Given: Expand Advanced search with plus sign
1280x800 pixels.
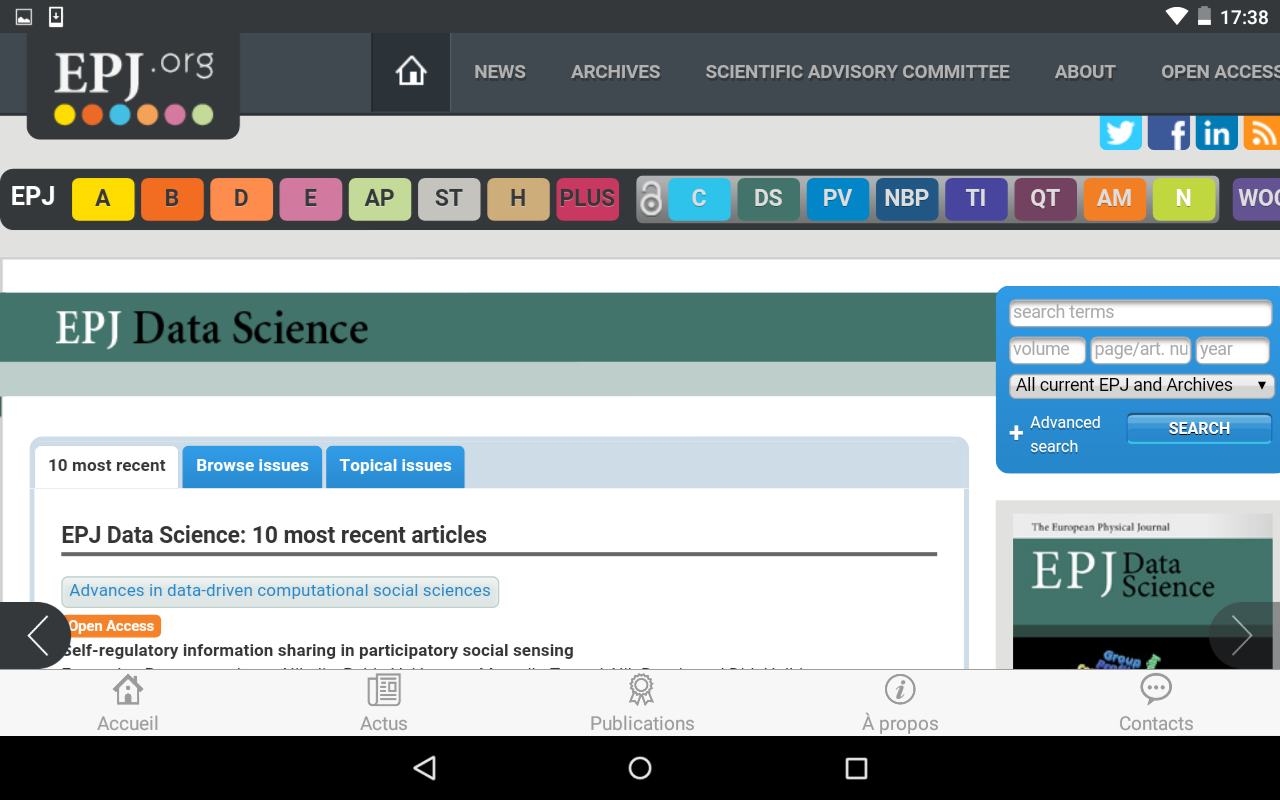Looking at the screenshot, I should tap(1016, 434).
